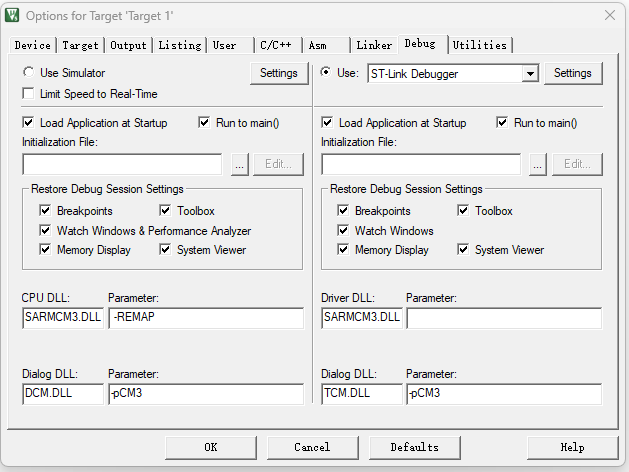Screen dimensions: 629x472
Task: Open the Listing tab
Action: (179, 45)
